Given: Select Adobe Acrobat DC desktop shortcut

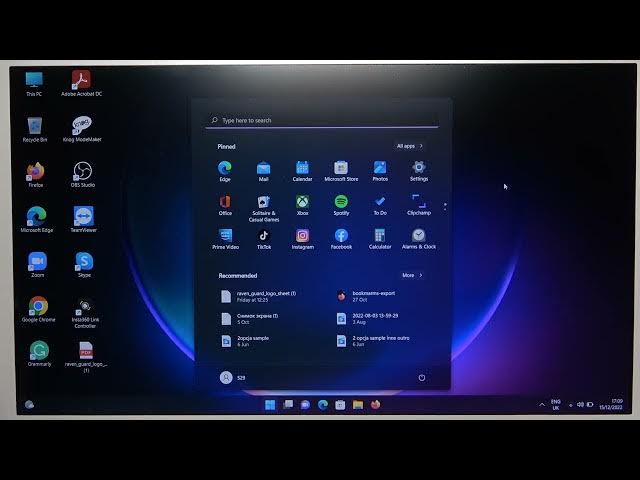Looking at the screenshot, I should click(81, 83).
